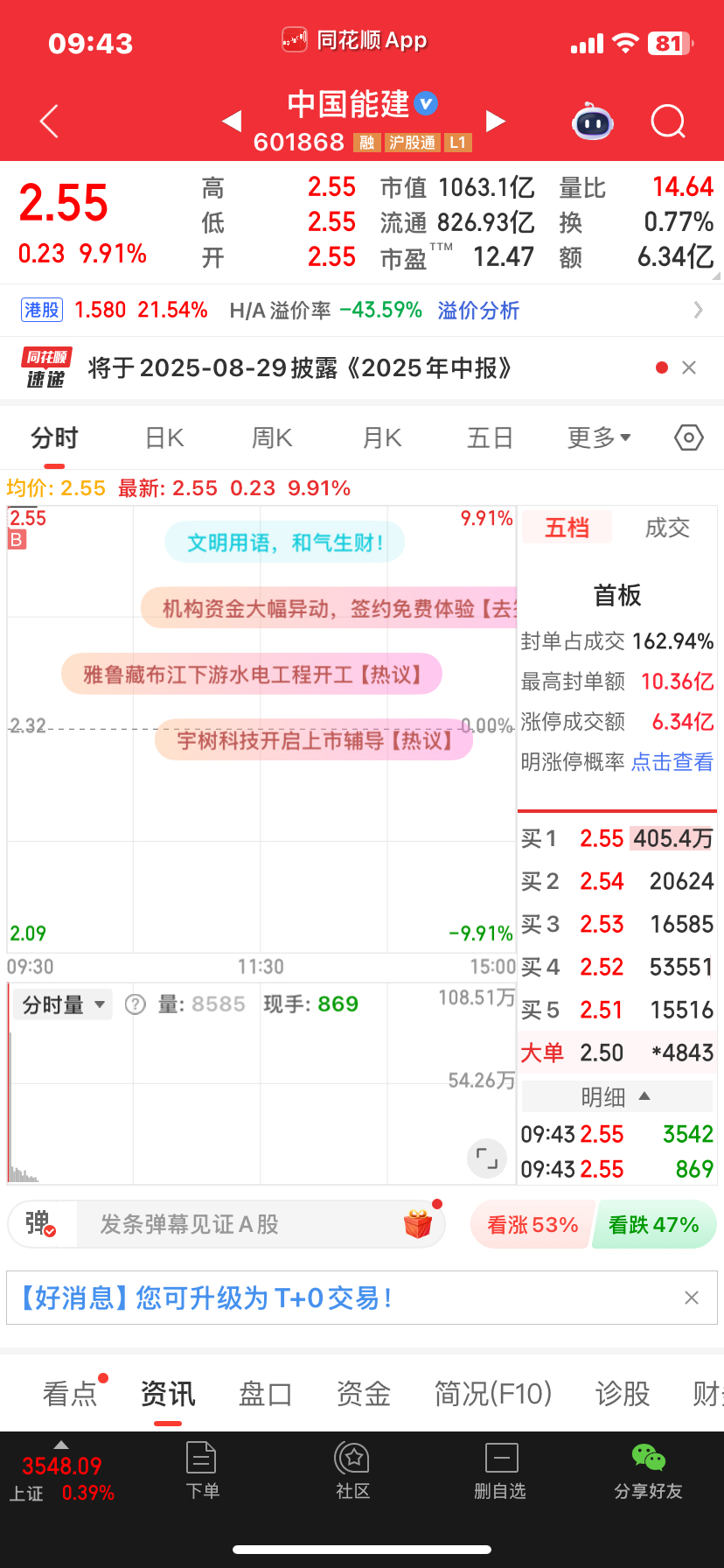Tap the L1 level tag
The image size is (724, 1568).
[x=458, y=143]
